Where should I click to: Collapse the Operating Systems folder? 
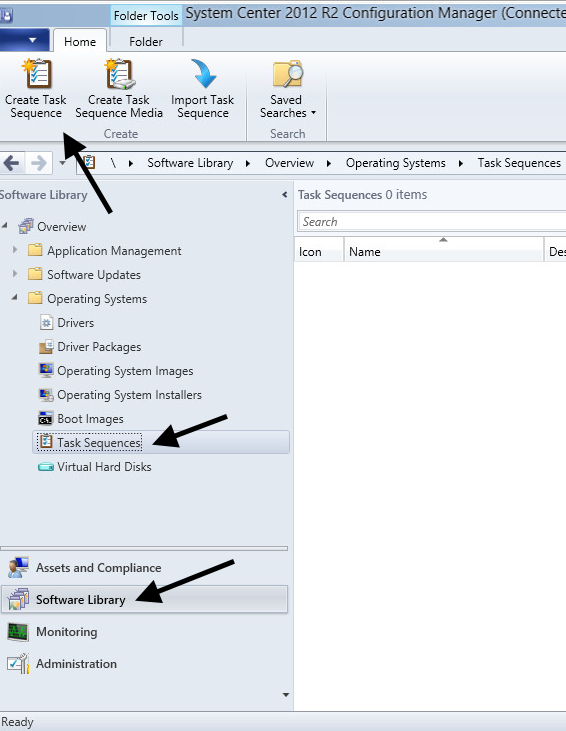point(15,297)
